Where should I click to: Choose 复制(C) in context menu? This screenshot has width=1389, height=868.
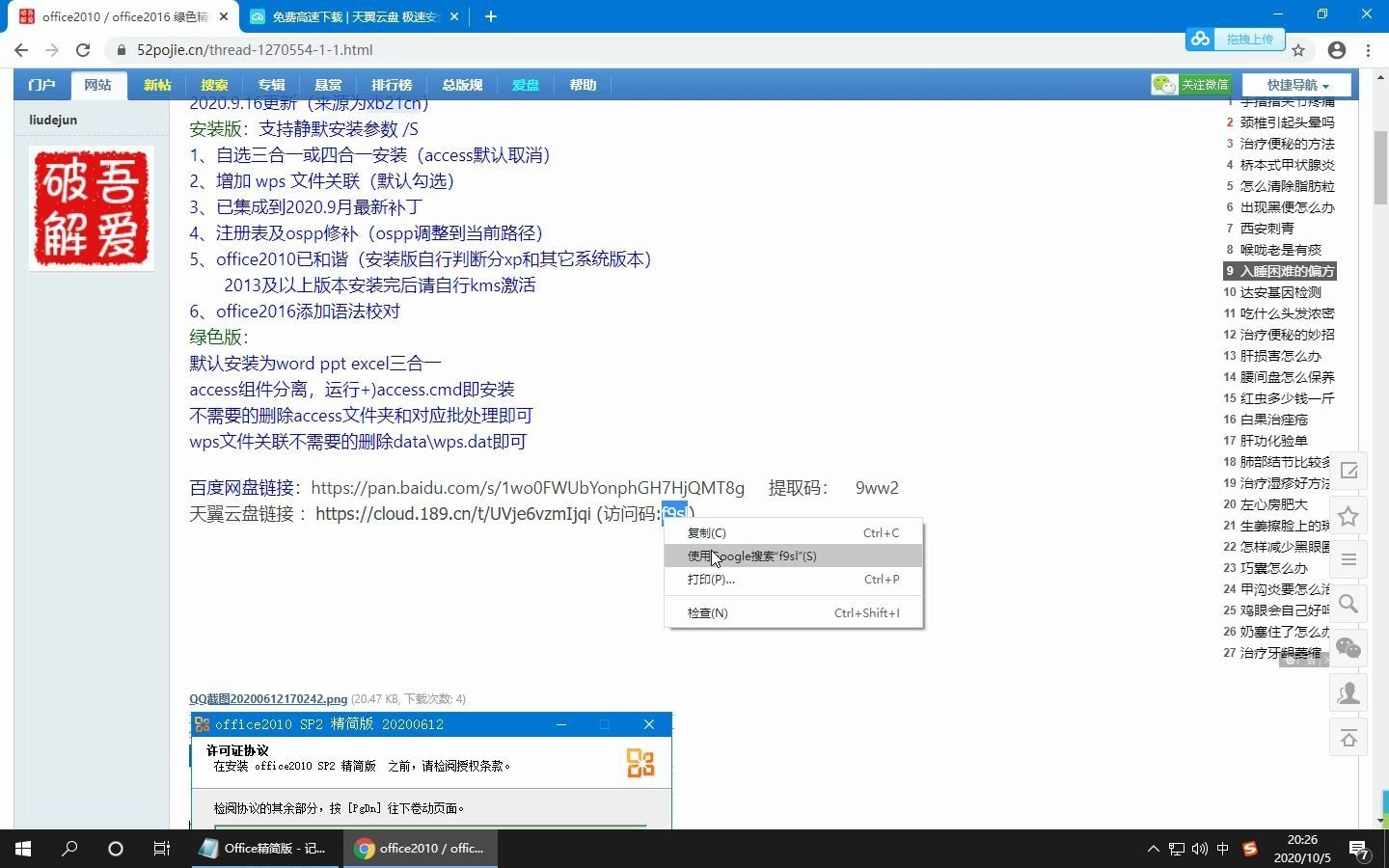click(793, 532)
